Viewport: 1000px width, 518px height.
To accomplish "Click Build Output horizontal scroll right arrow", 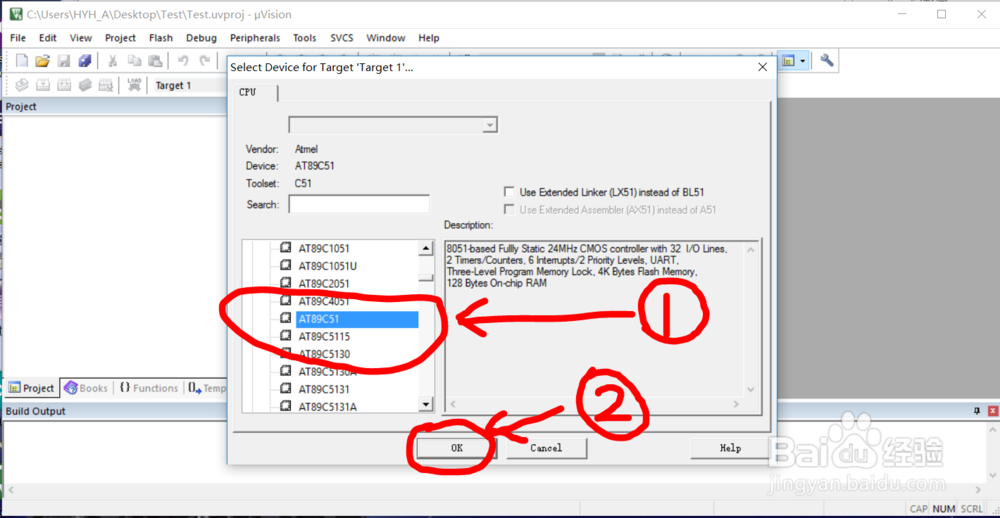I will point(979,490).
